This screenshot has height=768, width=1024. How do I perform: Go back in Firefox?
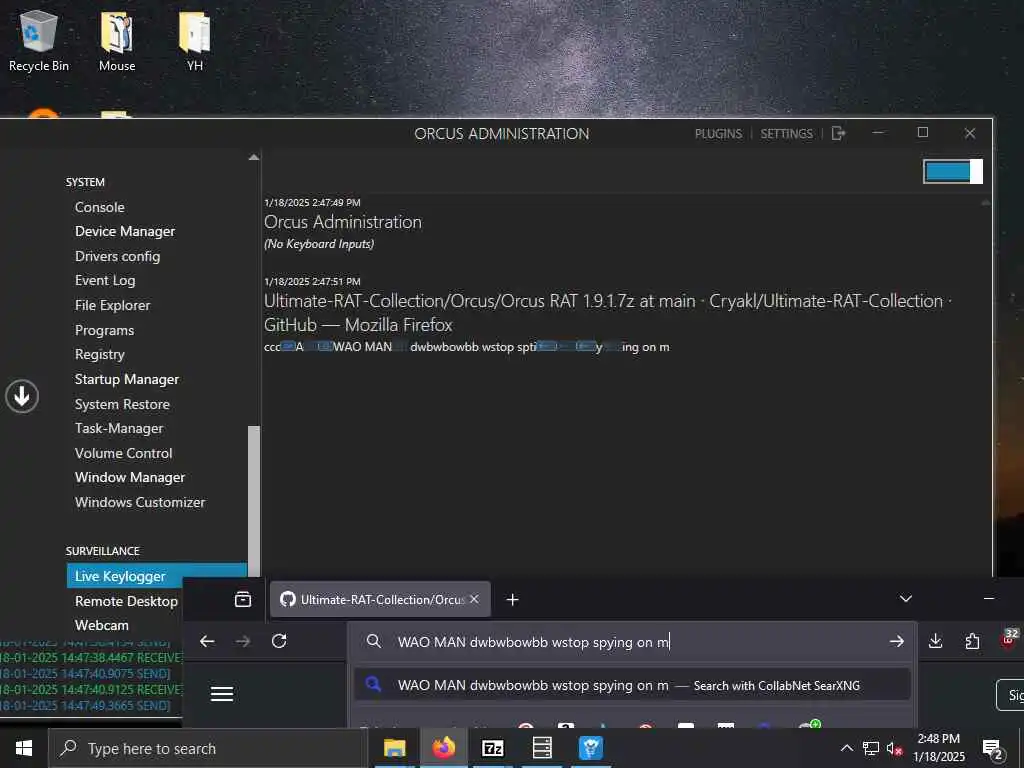(x=207, y=641)
